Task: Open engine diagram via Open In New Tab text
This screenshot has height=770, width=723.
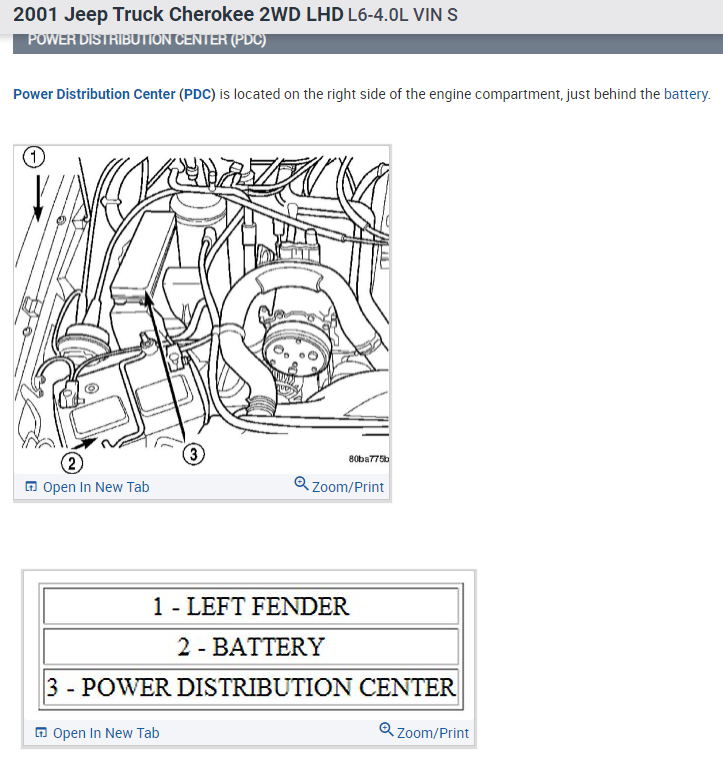Action: (x=96, y=487)
